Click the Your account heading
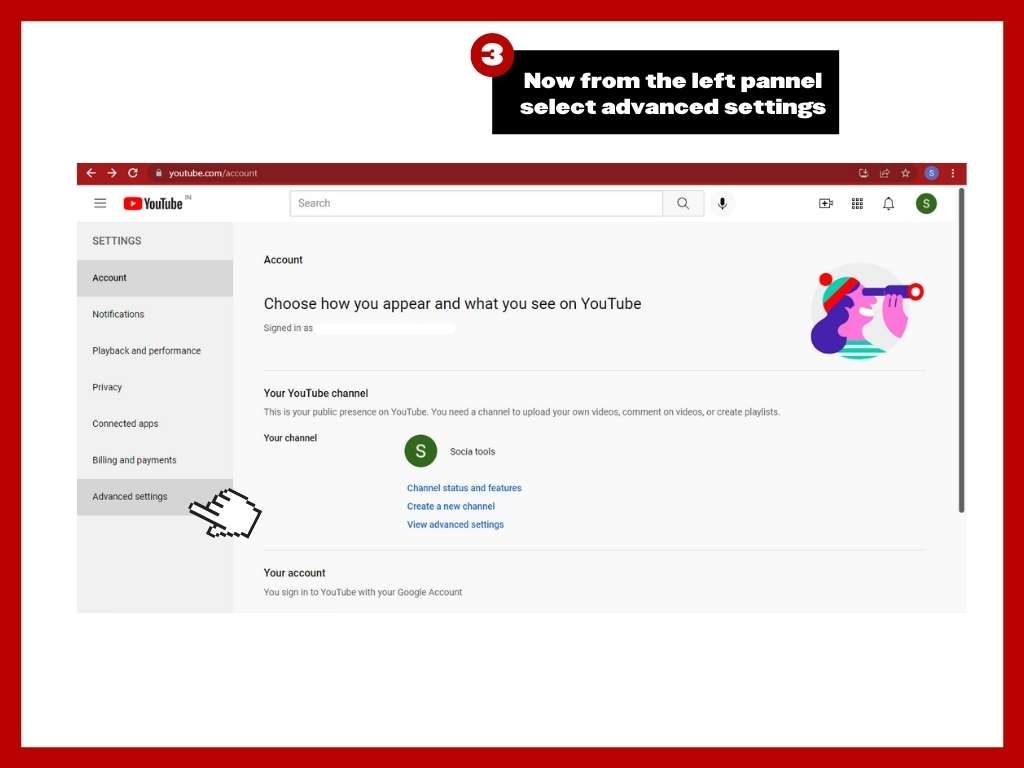This screenshot has height=768, width=1024. [x=295, y=573]
